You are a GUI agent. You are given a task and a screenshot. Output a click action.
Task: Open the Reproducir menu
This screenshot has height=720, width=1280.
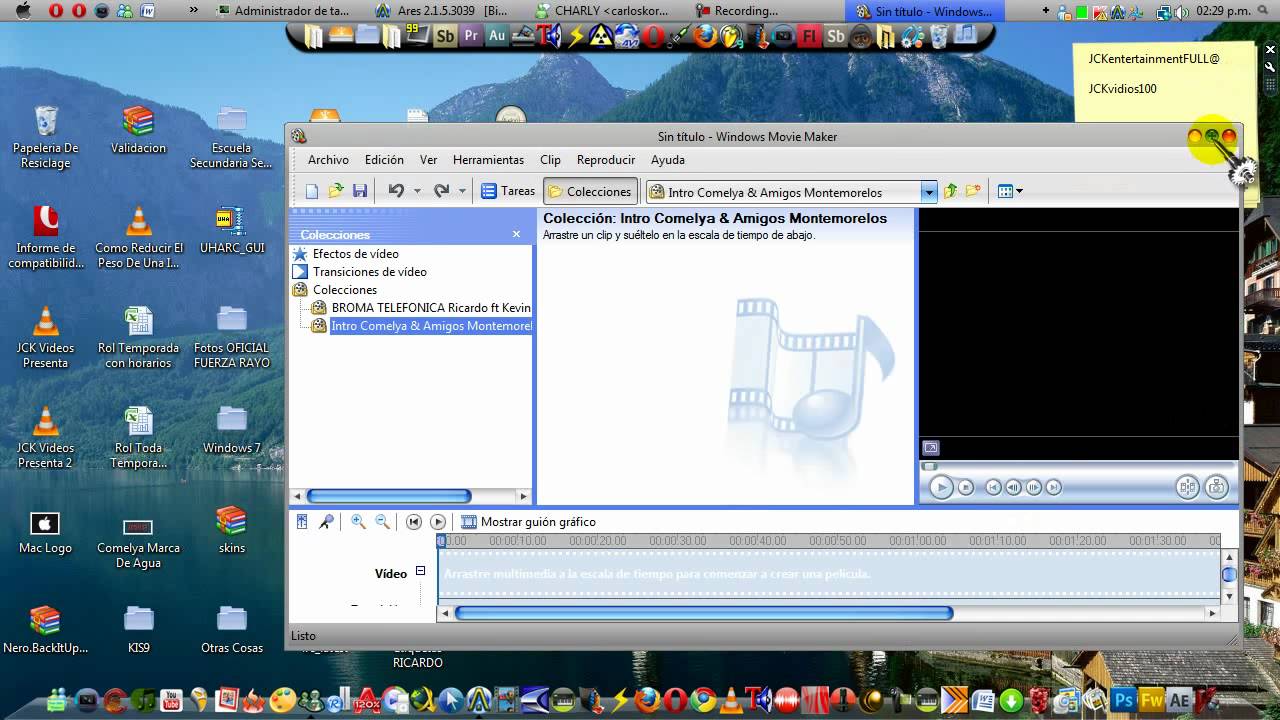point(606,160)
